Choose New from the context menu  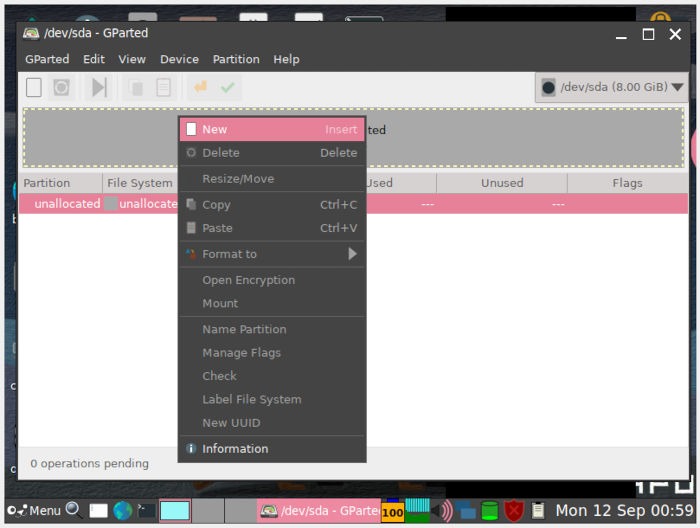tap(272, 129)
